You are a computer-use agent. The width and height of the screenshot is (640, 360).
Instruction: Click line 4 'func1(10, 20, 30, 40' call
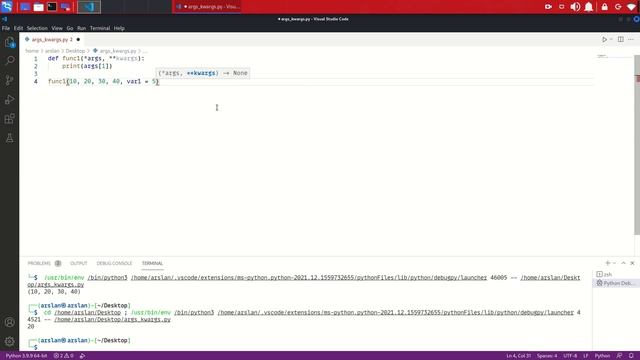103,82
